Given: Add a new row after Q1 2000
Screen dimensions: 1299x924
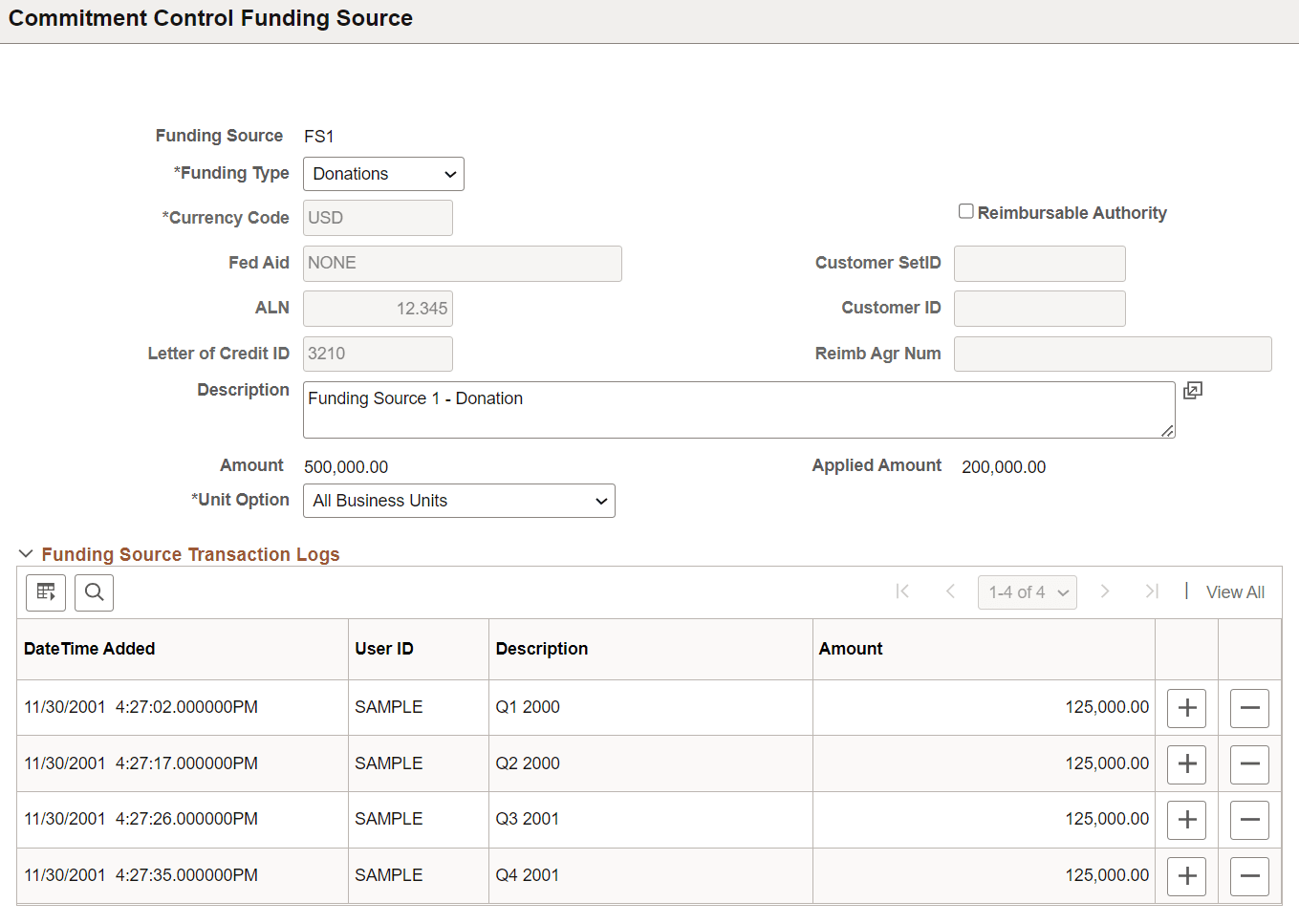Looking at the screenshot, I should click(x=1186, y=708).
